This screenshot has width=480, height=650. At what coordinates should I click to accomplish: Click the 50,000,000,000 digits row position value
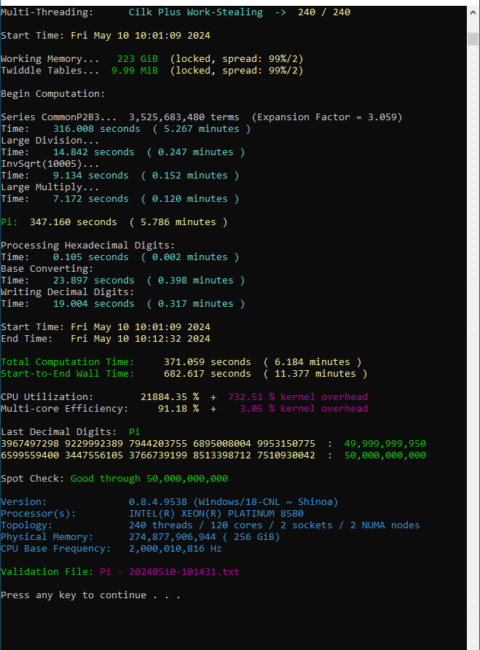pyautogui.click(x=385, y=455)
